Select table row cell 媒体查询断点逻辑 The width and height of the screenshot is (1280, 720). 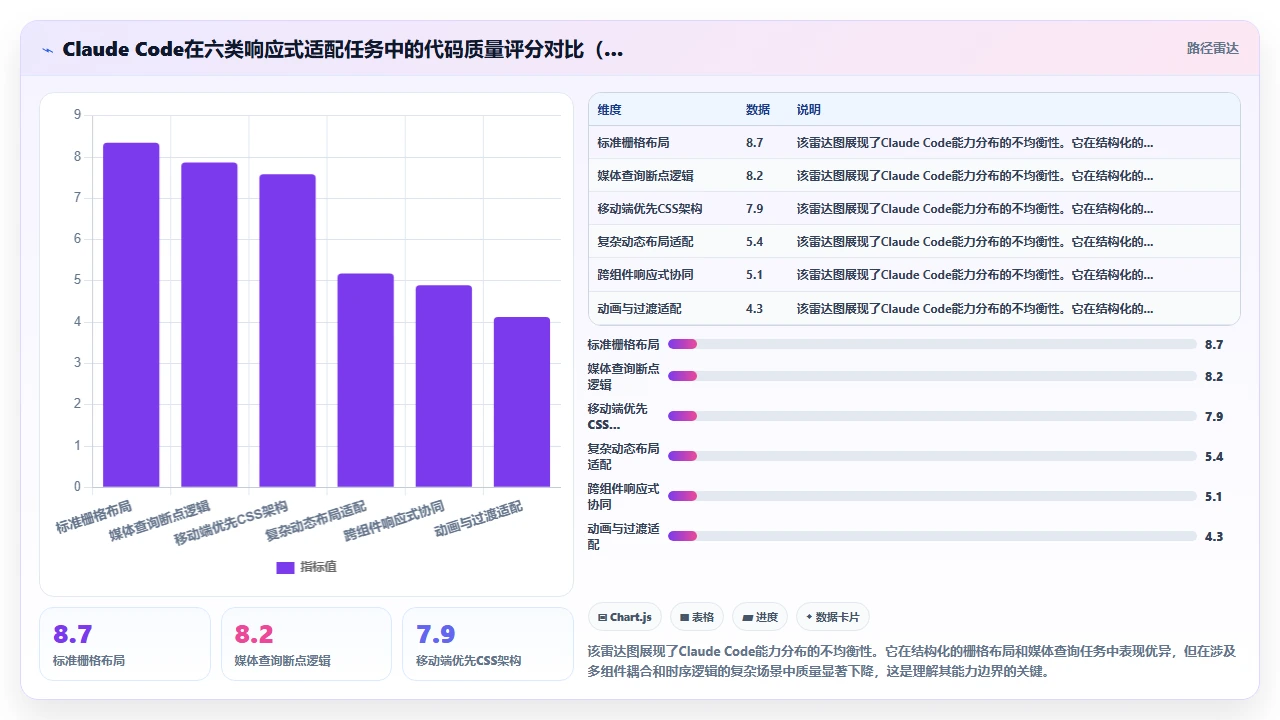(x=645, y=176)
